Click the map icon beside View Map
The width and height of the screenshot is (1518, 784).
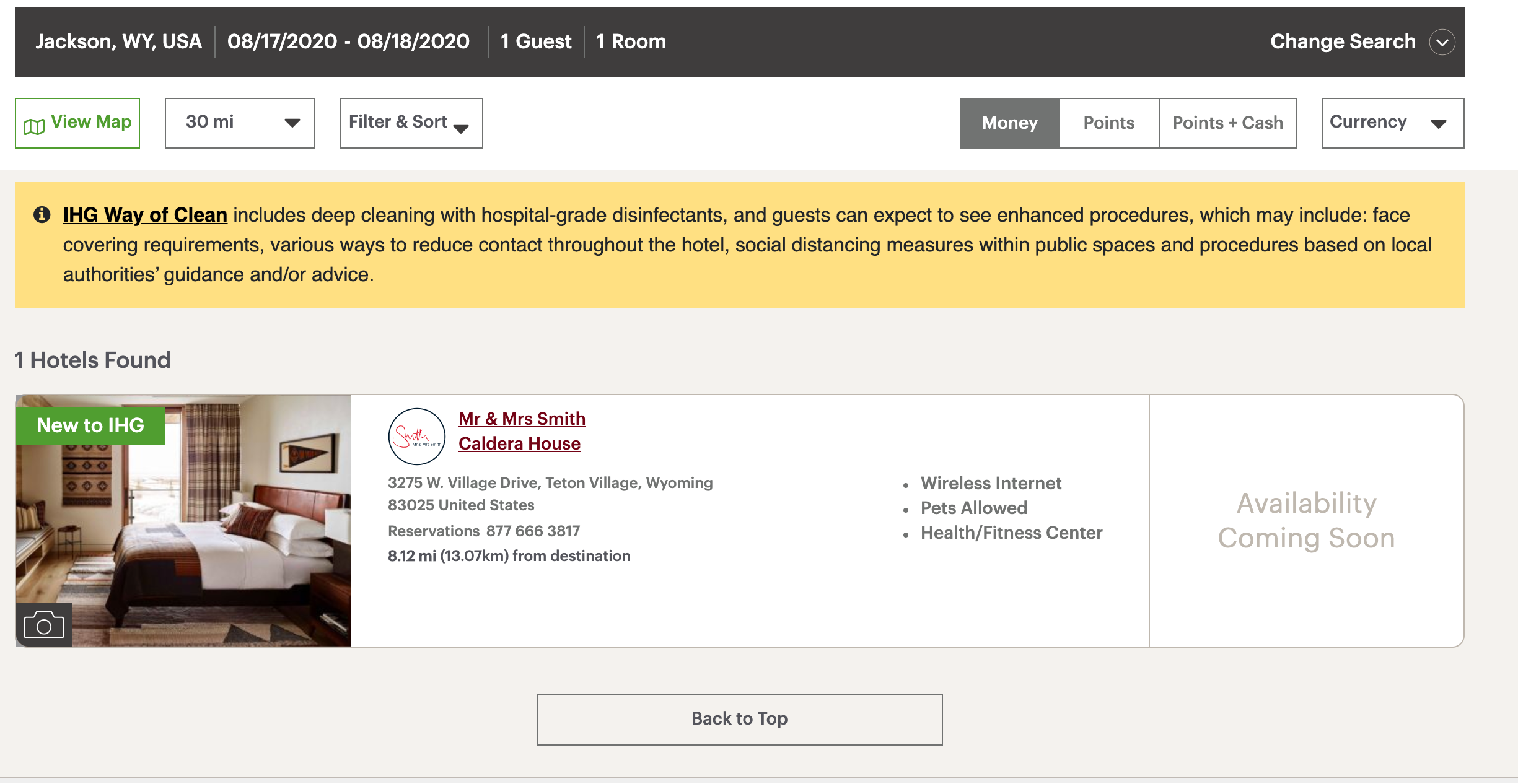pos(34,126)
